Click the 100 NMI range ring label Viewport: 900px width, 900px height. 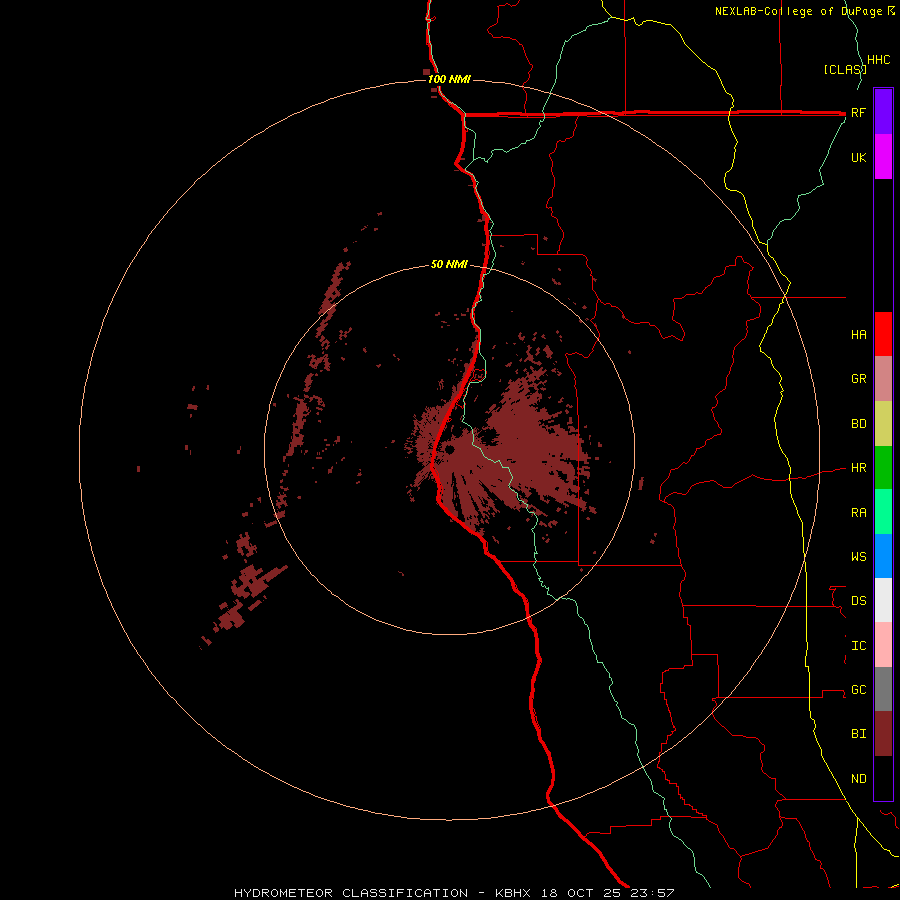449,79
